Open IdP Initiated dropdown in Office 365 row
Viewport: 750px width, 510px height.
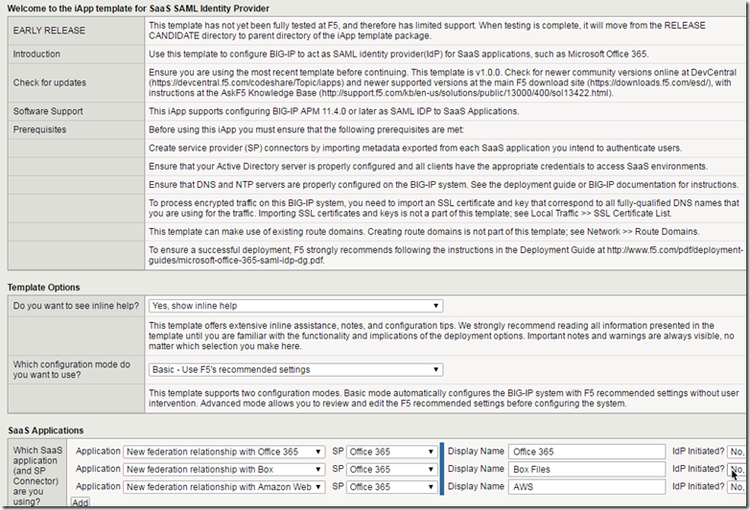[736, 452]
